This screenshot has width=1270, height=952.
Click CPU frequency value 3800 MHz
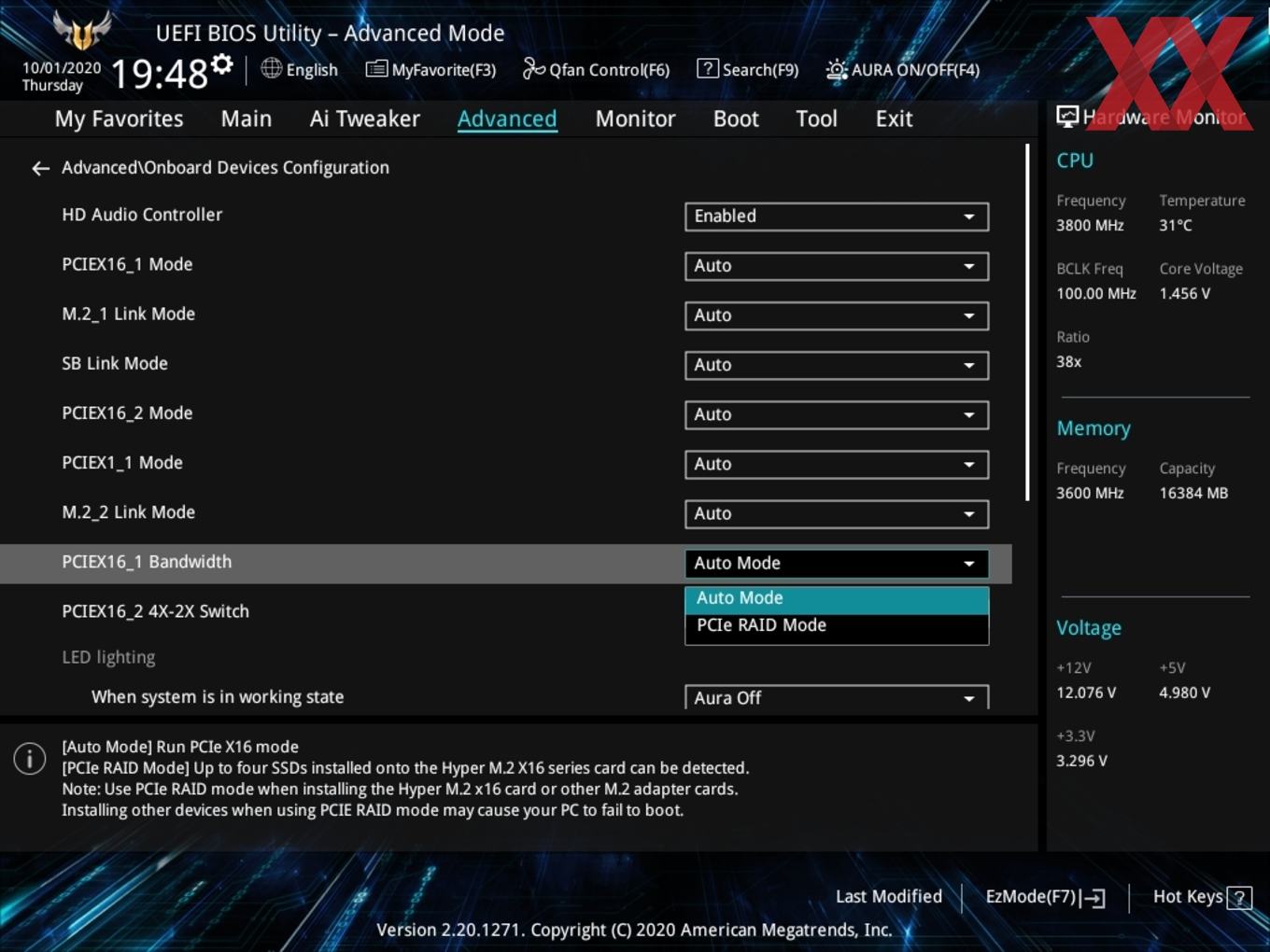click(1090, 225)
